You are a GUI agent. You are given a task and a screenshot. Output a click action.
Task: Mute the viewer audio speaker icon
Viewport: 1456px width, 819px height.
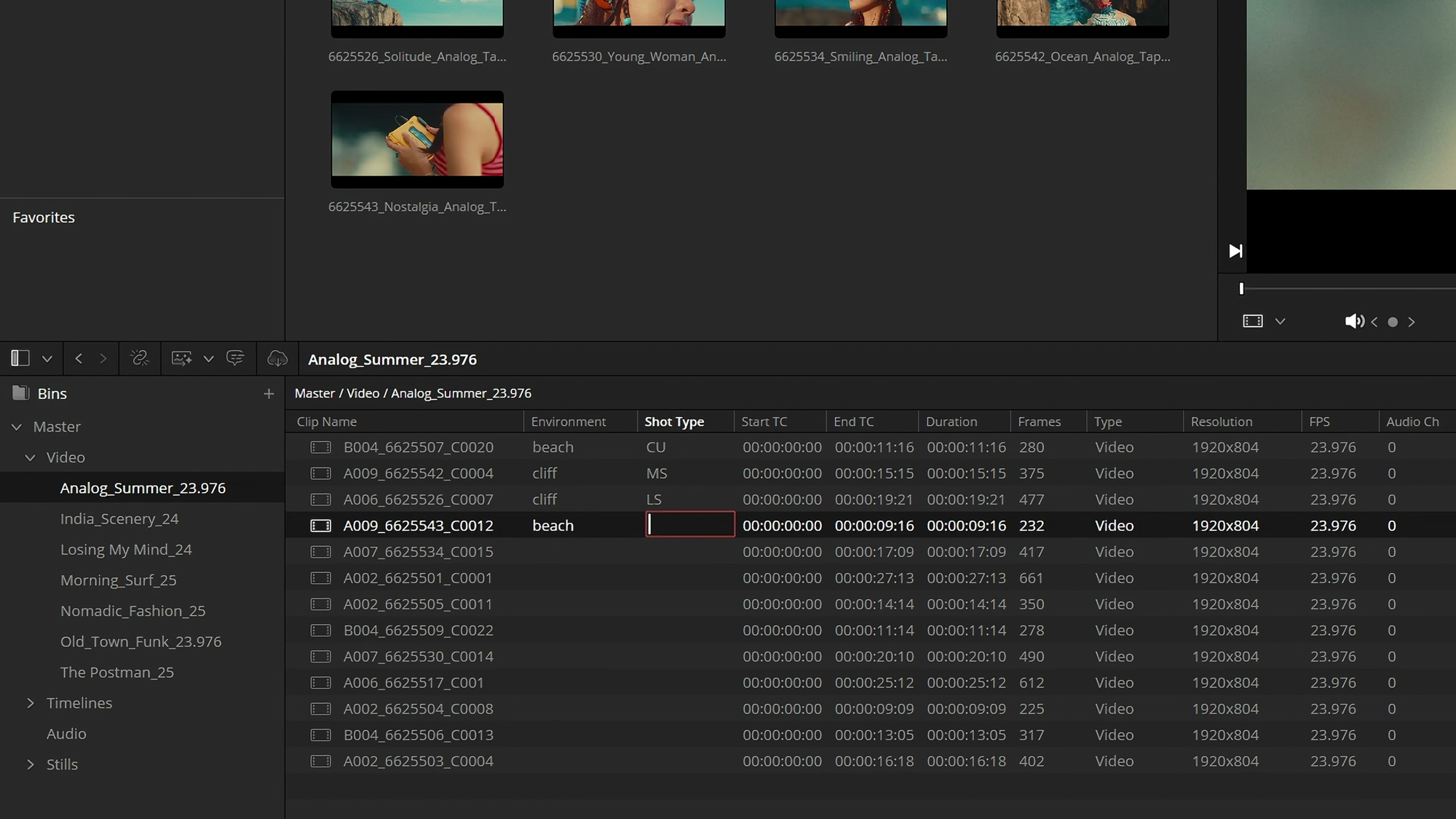pyautogui.click(x=1354, y=321)
